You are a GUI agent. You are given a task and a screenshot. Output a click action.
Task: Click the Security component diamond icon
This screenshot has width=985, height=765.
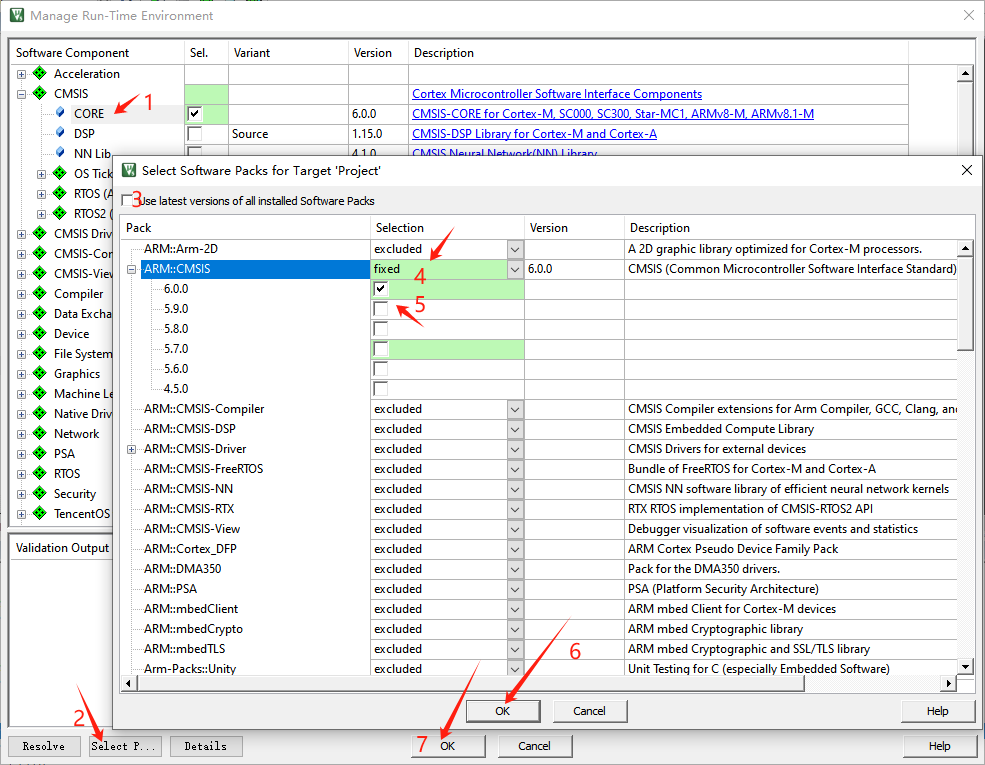[x=40, y=494]
